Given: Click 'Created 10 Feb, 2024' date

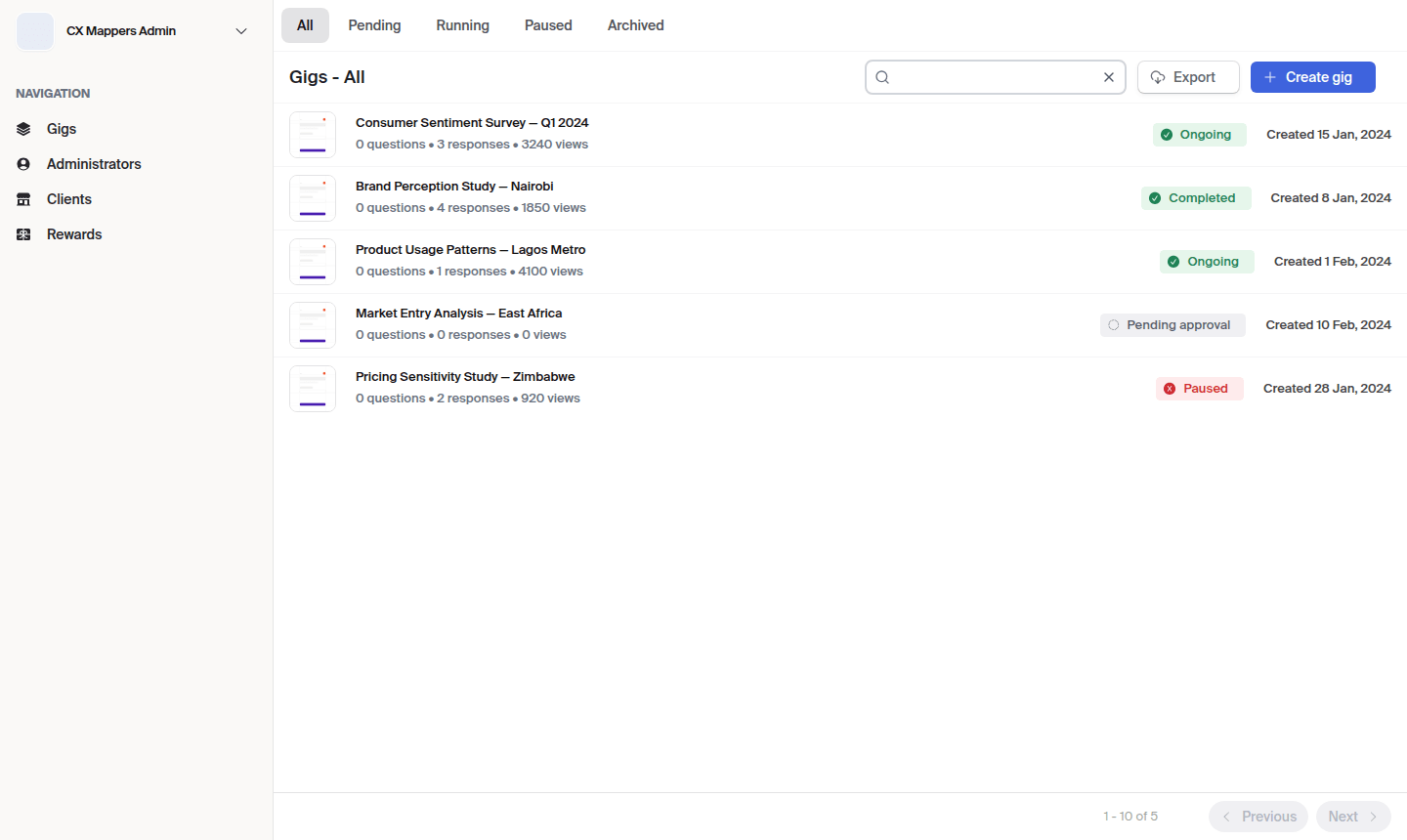Looking at the screenshot, I should point(1328,325).
